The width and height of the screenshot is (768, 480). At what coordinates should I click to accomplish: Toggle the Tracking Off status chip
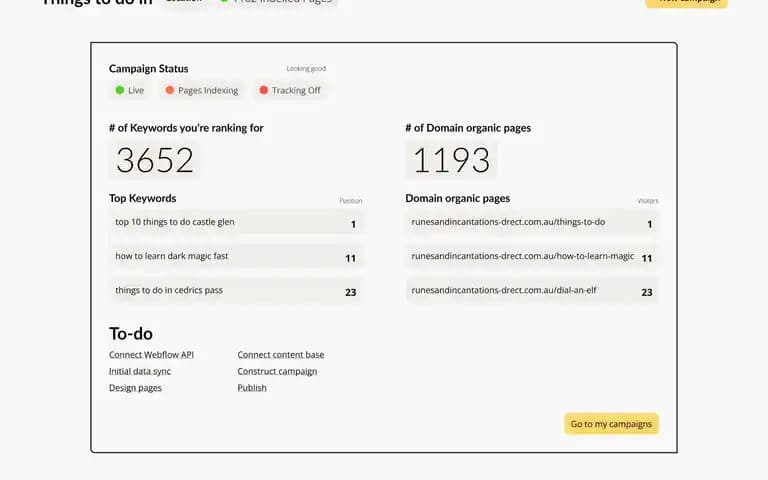(x=290, y=90)
